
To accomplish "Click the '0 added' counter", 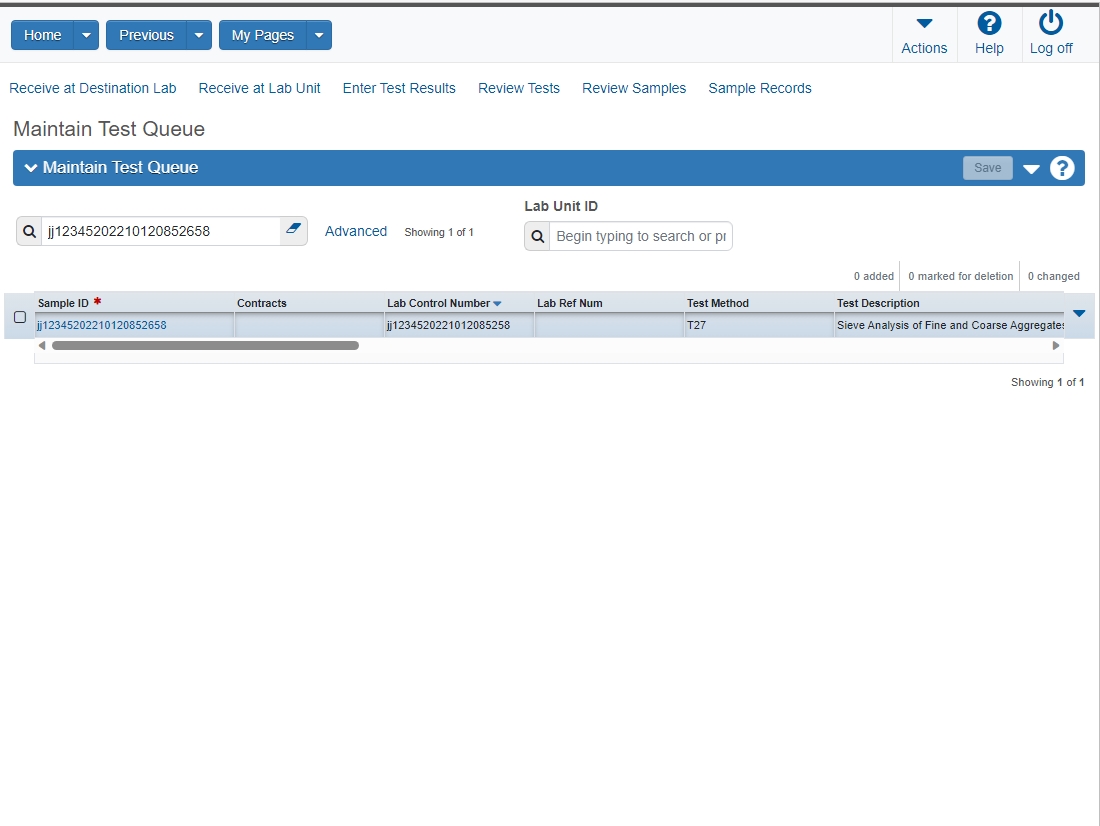I will click(873, 277).
